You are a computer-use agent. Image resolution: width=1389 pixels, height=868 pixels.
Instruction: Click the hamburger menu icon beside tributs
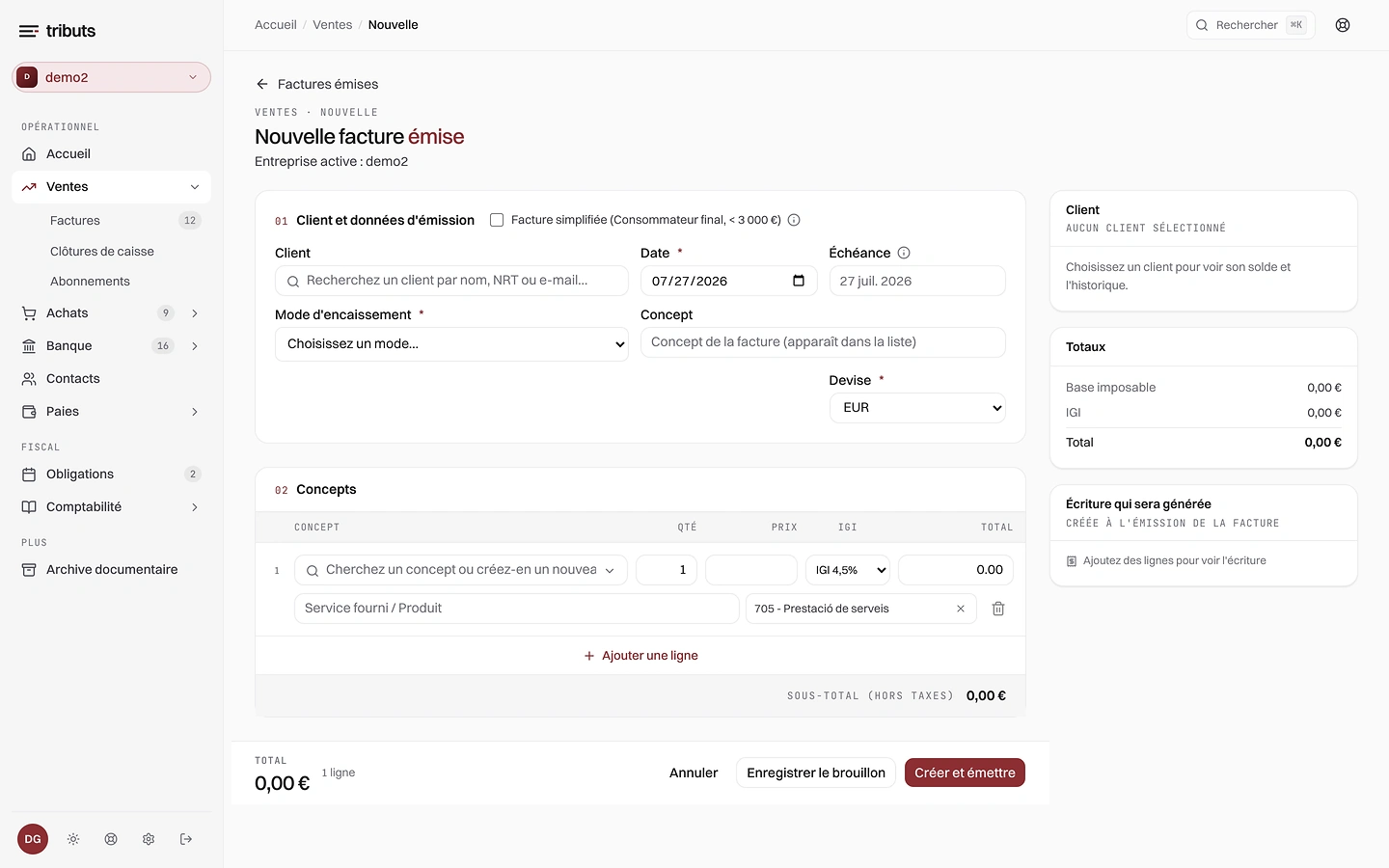[29, 31]
